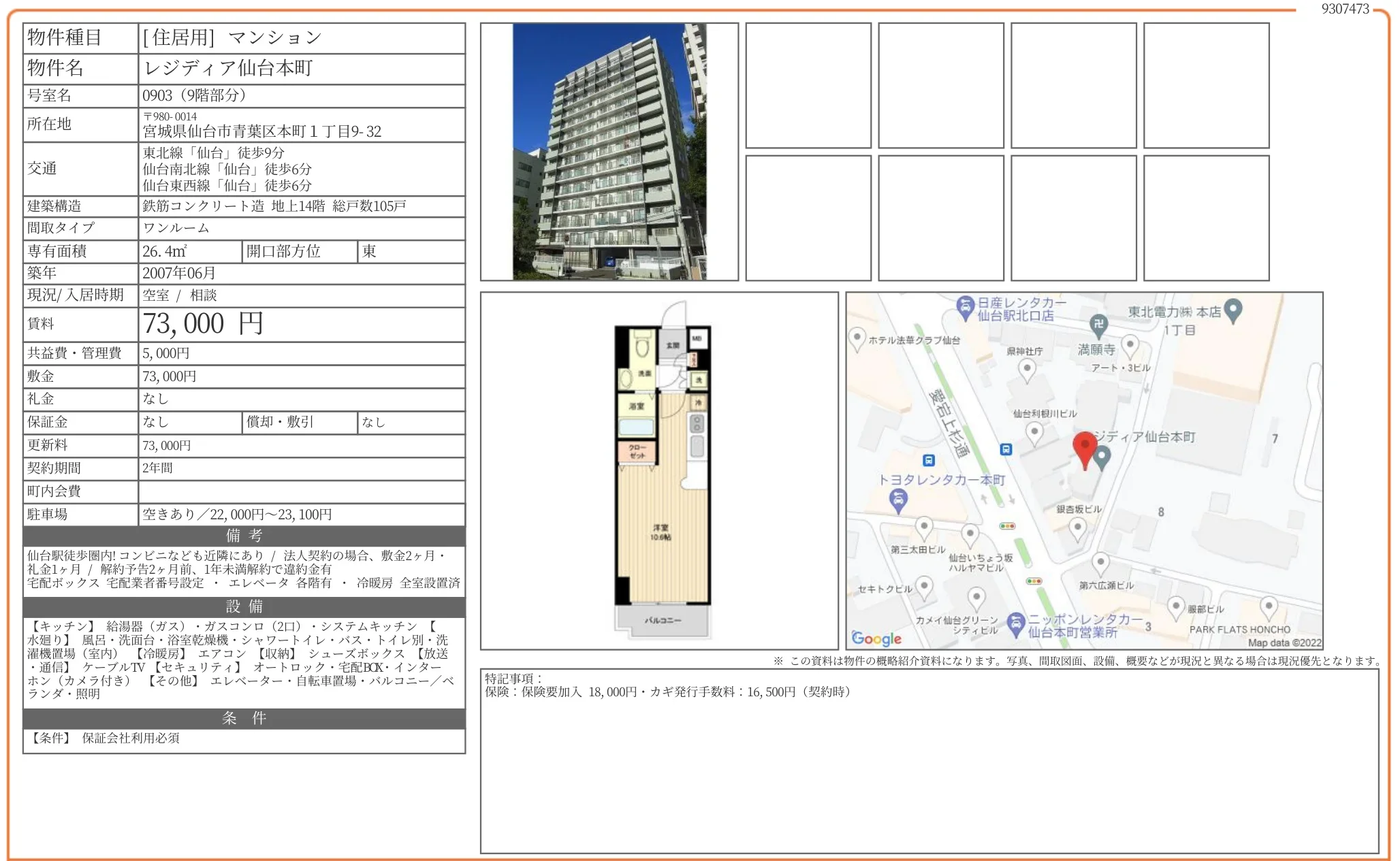
Task: Click the 仙台利根川ビル marker on the map
Action: (x=1034, y=432)
